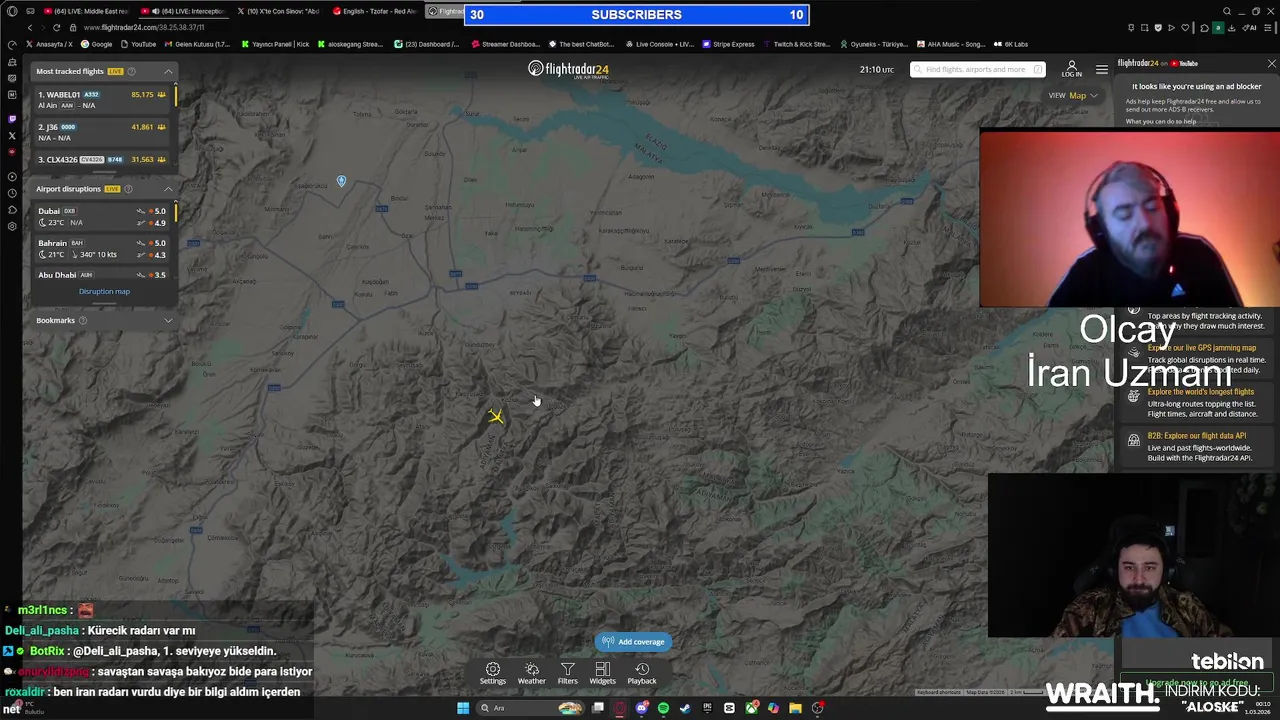Viewport: 1280px width, 720px height.
Task: Focus the Find flights search field
Action: pyautogui.click(x=977, y=69)
